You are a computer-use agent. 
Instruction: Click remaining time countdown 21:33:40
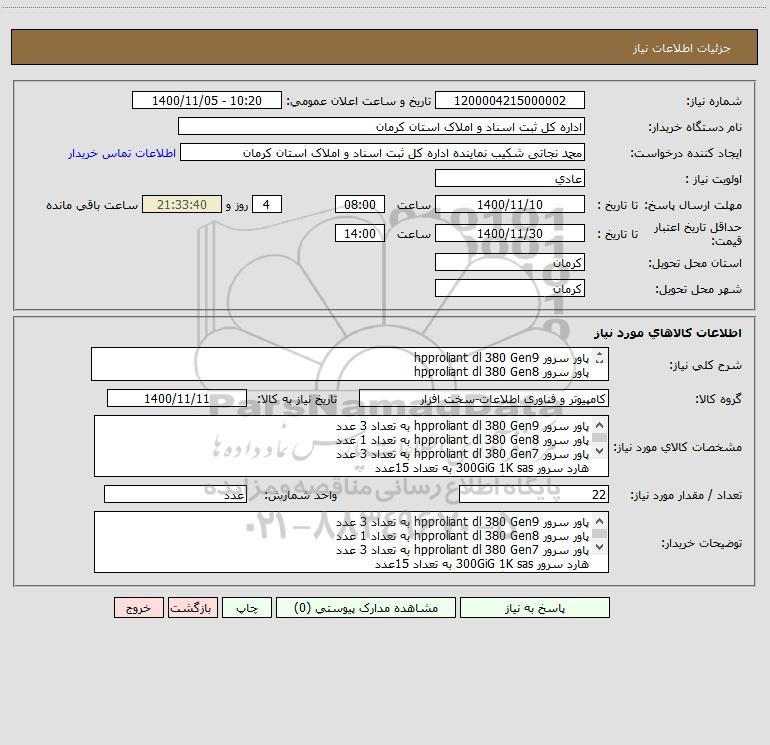click(182, 204)
